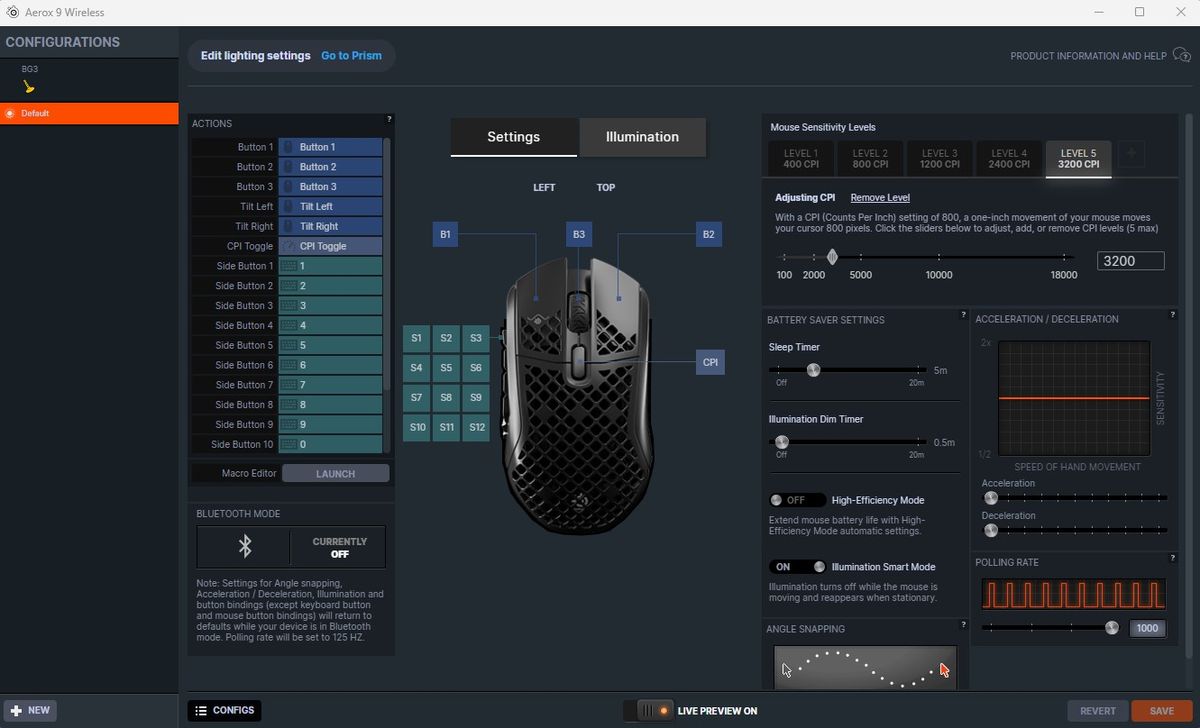Open the Tilt Left action dropdown
Image resolution: width=1200 pixels, height=728 pixels.
[x=330, y=206]
